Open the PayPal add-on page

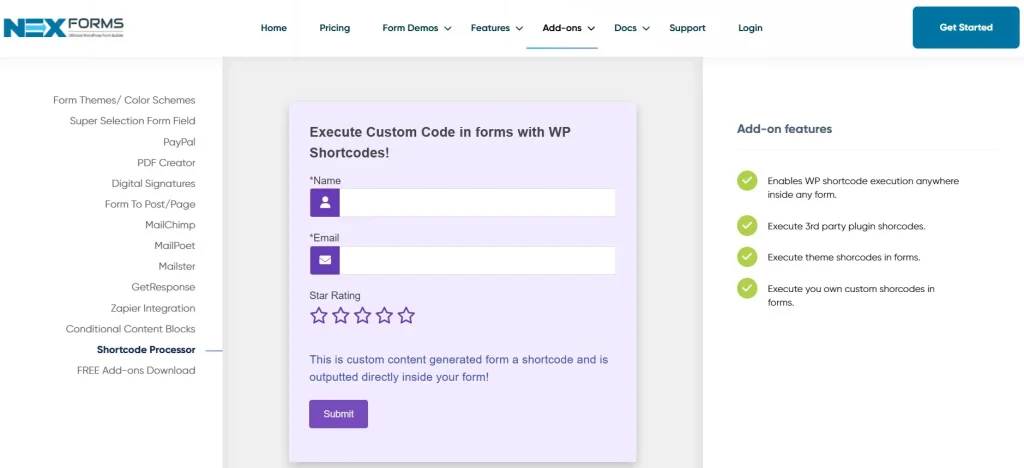coord(180,142)
